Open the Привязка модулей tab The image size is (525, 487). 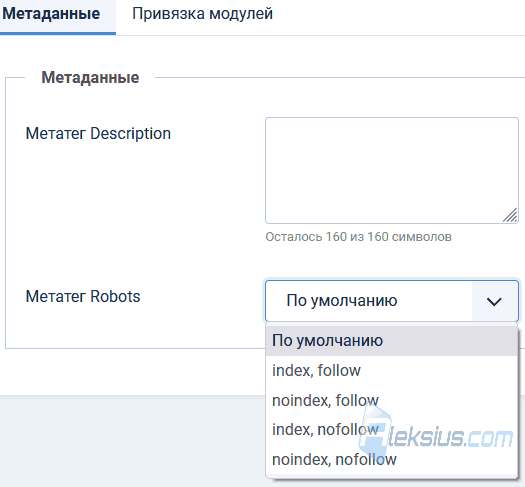click(202, 14)
